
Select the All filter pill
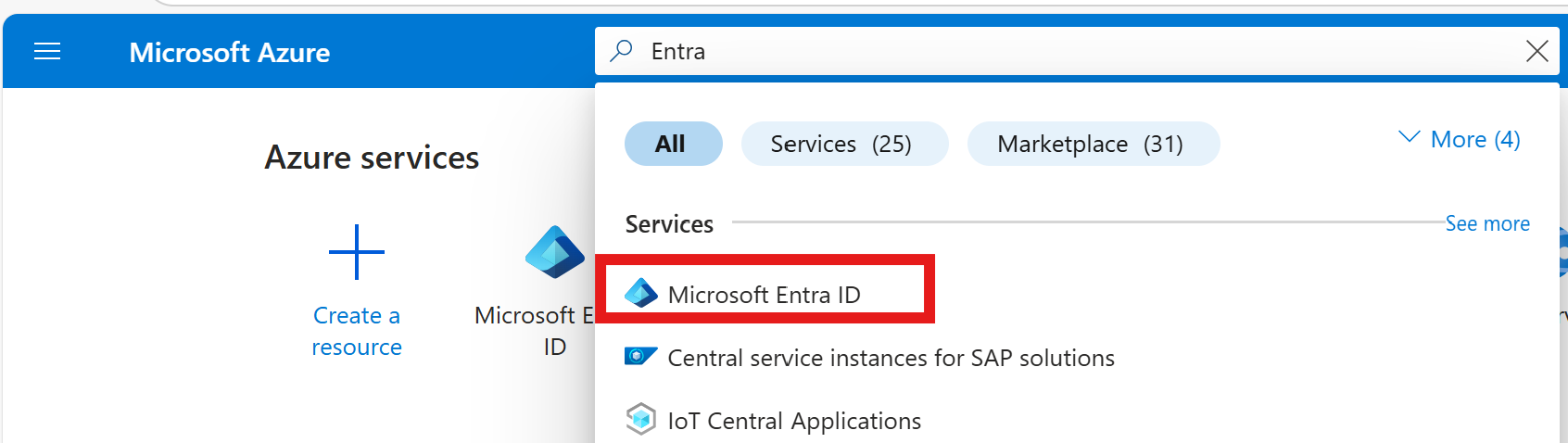click(x=673, y=144)
